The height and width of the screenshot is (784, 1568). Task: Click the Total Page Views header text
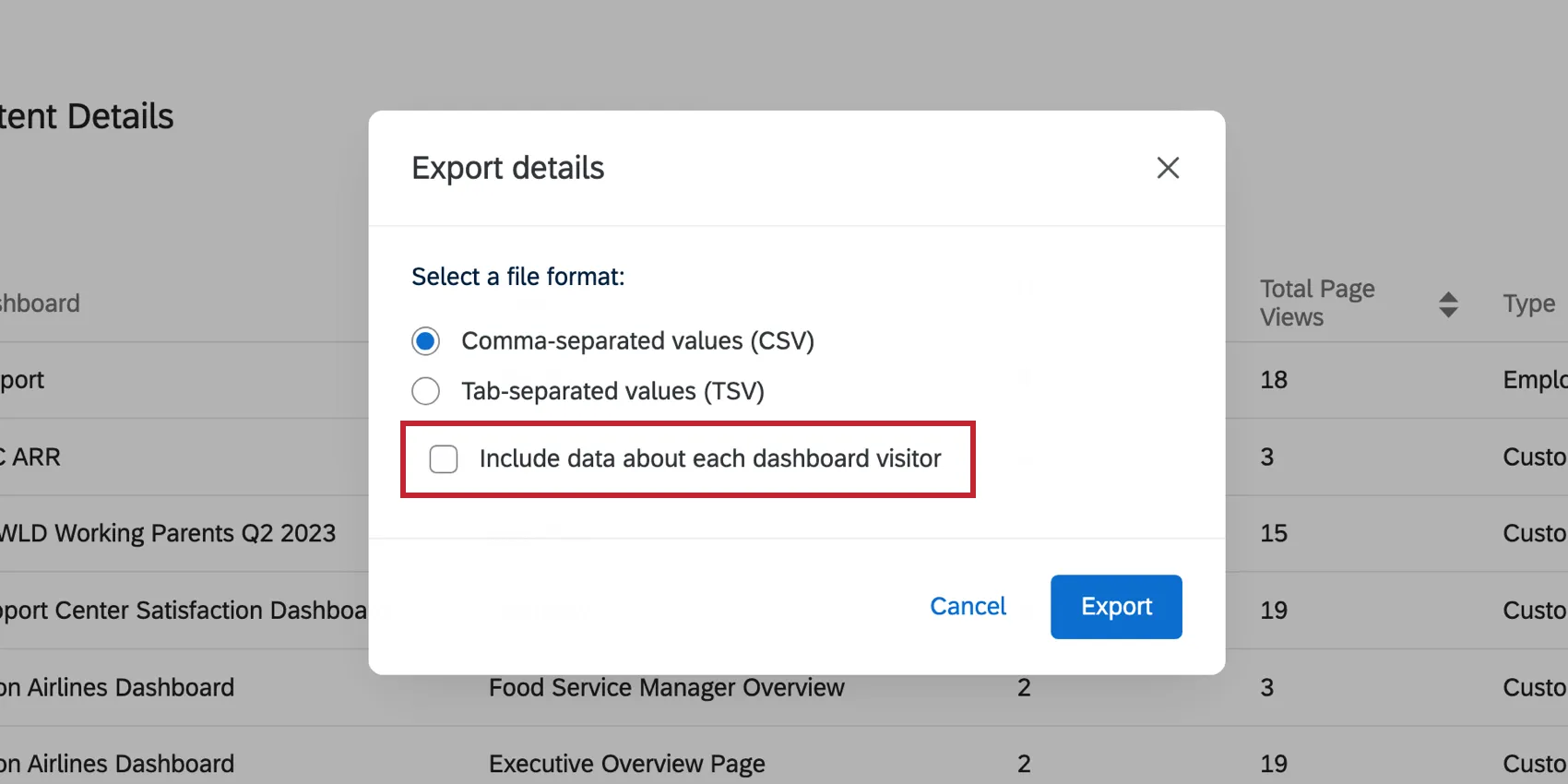click(1317, 303)
